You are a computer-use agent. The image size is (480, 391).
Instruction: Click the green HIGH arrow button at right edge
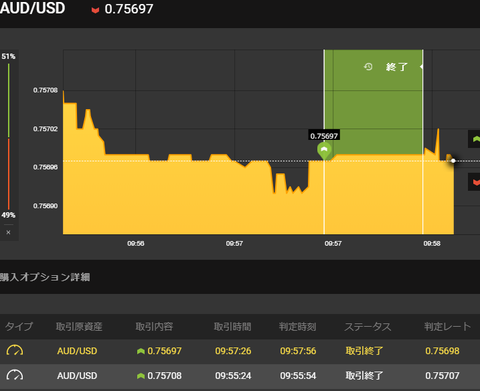click(474, 139)
